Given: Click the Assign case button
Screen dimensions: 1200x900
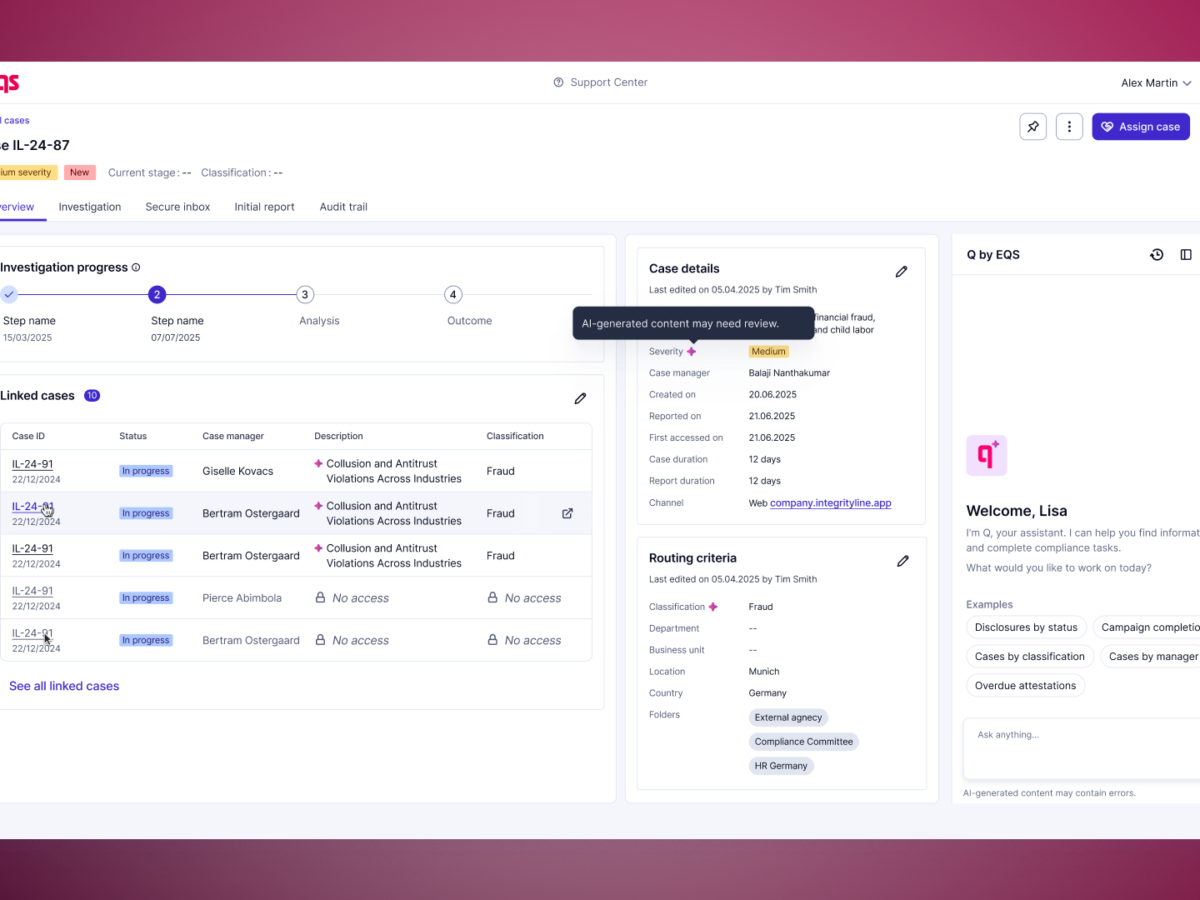Looking at the screenshot, I should click(1141, 127).
